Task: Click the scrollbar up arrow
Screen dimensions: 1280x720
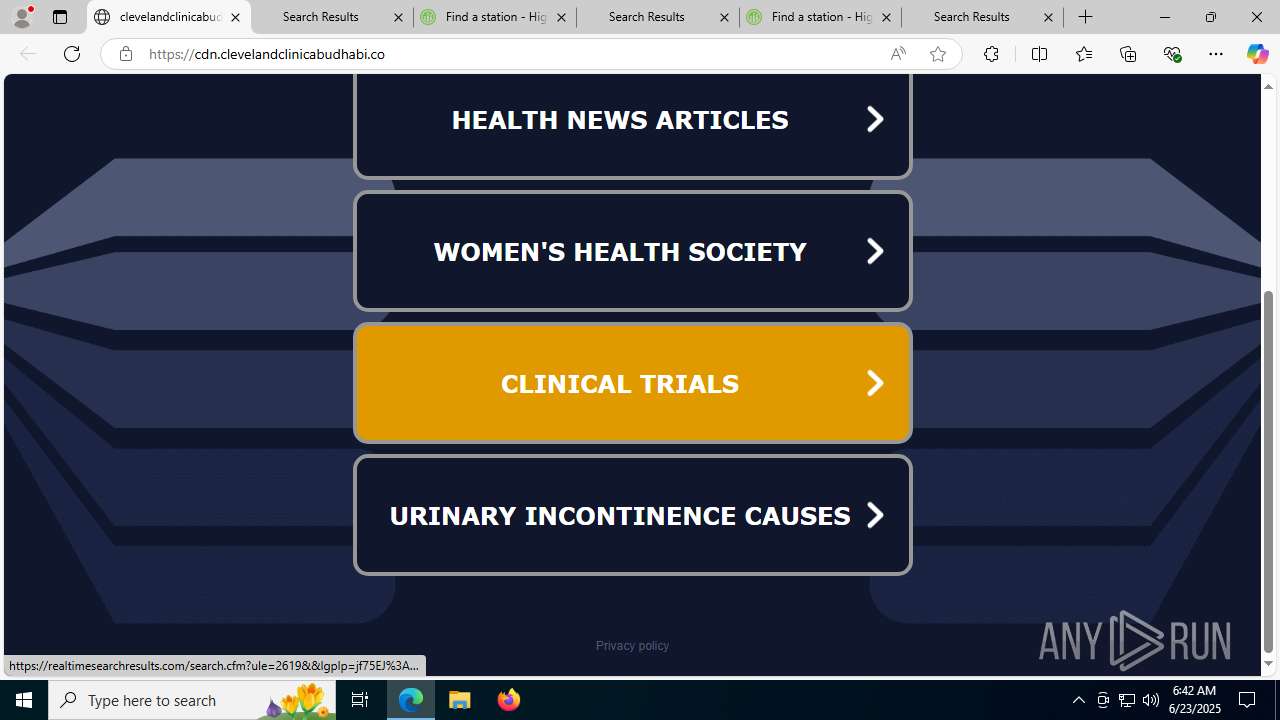Action: (1268, 86)
